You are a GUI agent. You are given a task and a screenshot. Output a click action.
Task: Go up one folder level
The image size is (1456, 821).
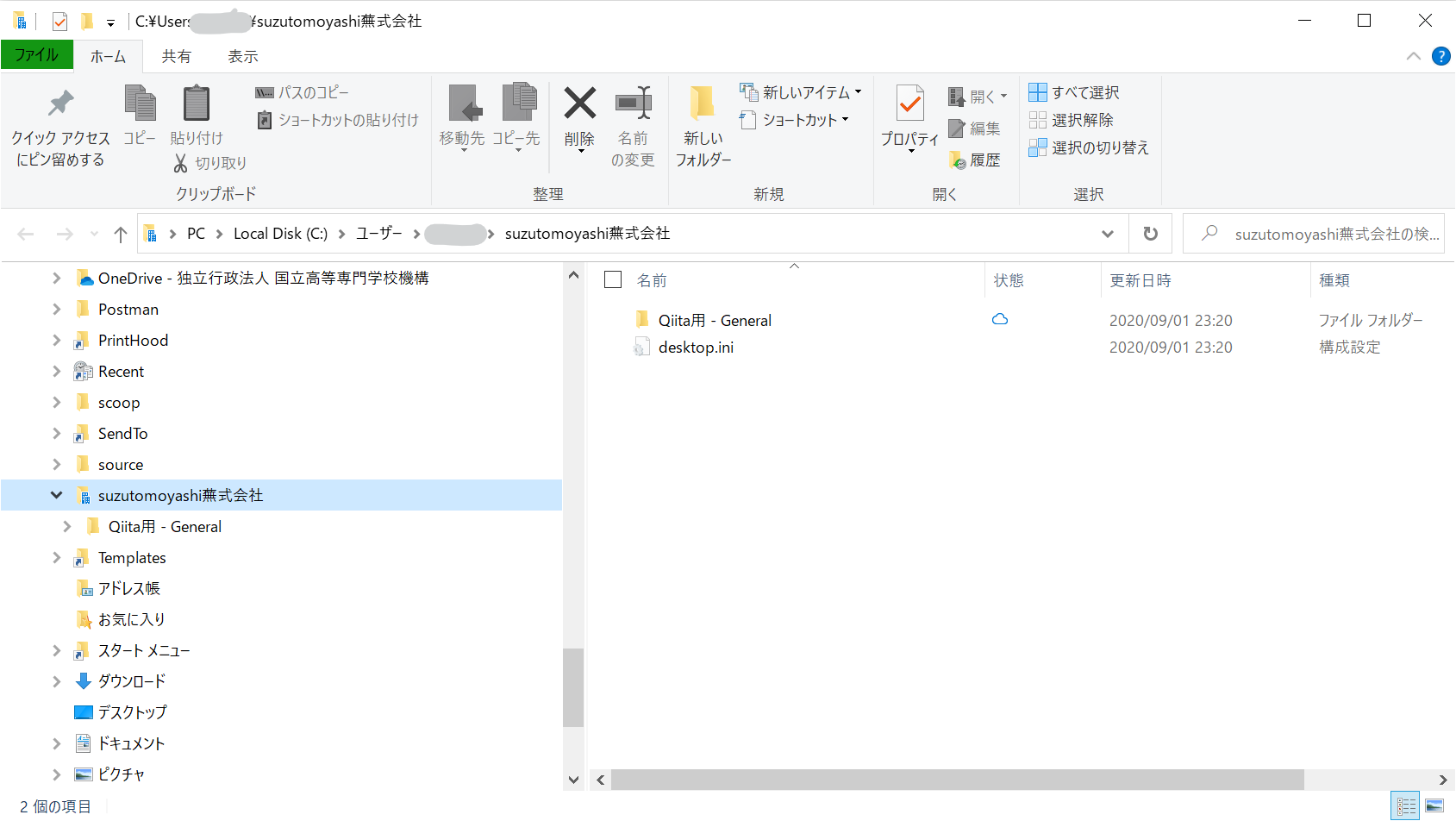[x=121, y=234]
